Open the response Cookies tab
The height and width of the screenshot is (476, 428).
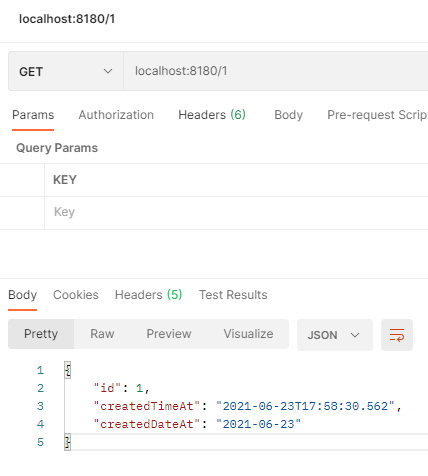click(x=76, y=295)
